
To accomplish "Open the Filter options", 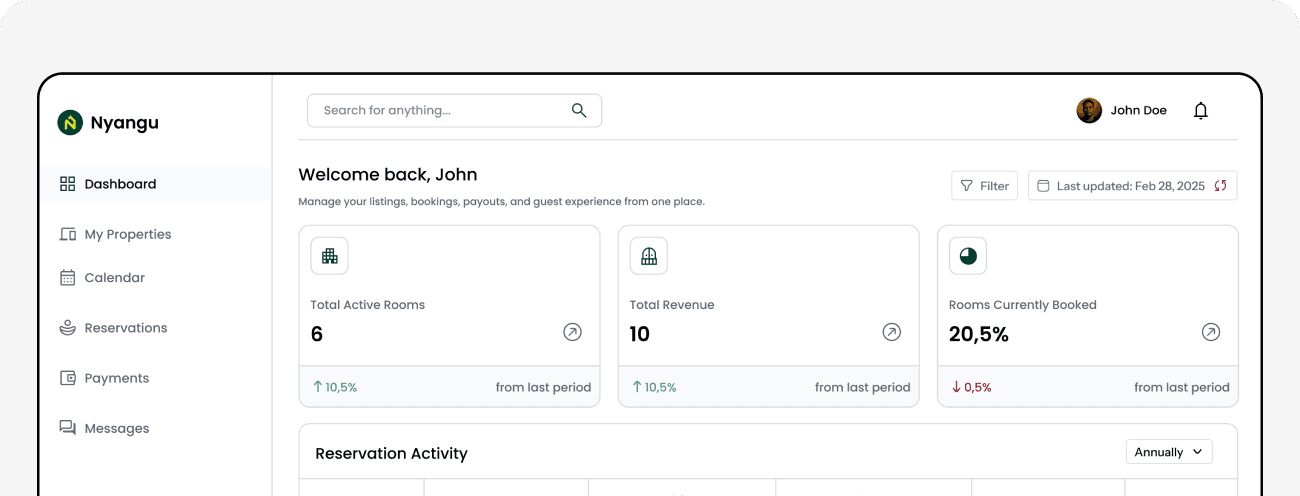I will pos(984,186).
